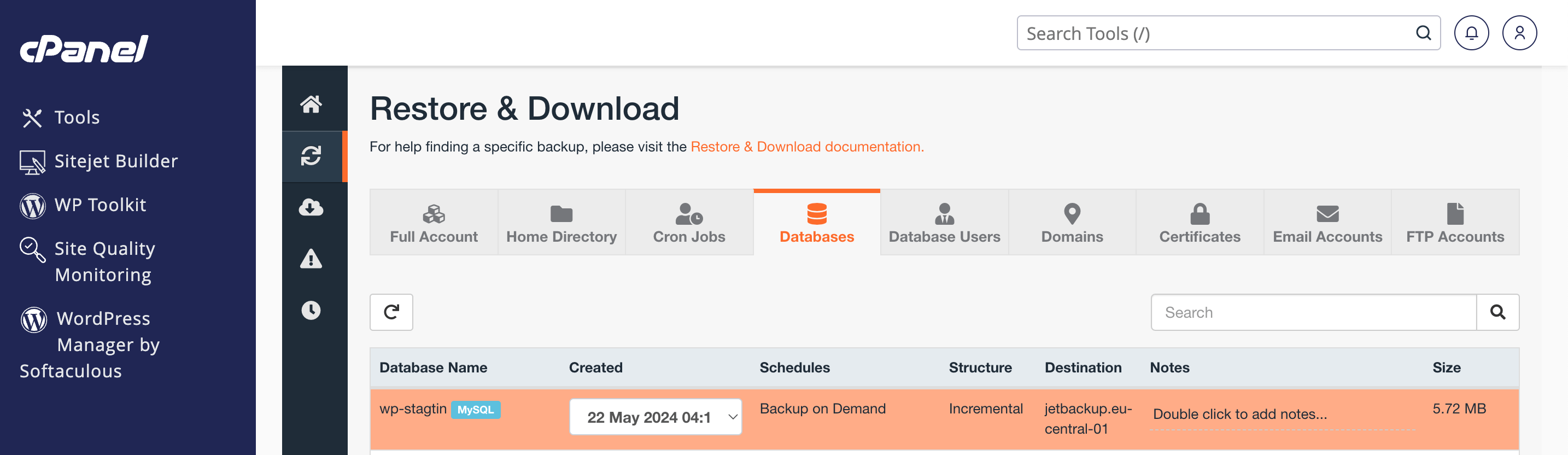Open the notifications bell icon
The image size is (1568, 455).
click(1471, 33)
